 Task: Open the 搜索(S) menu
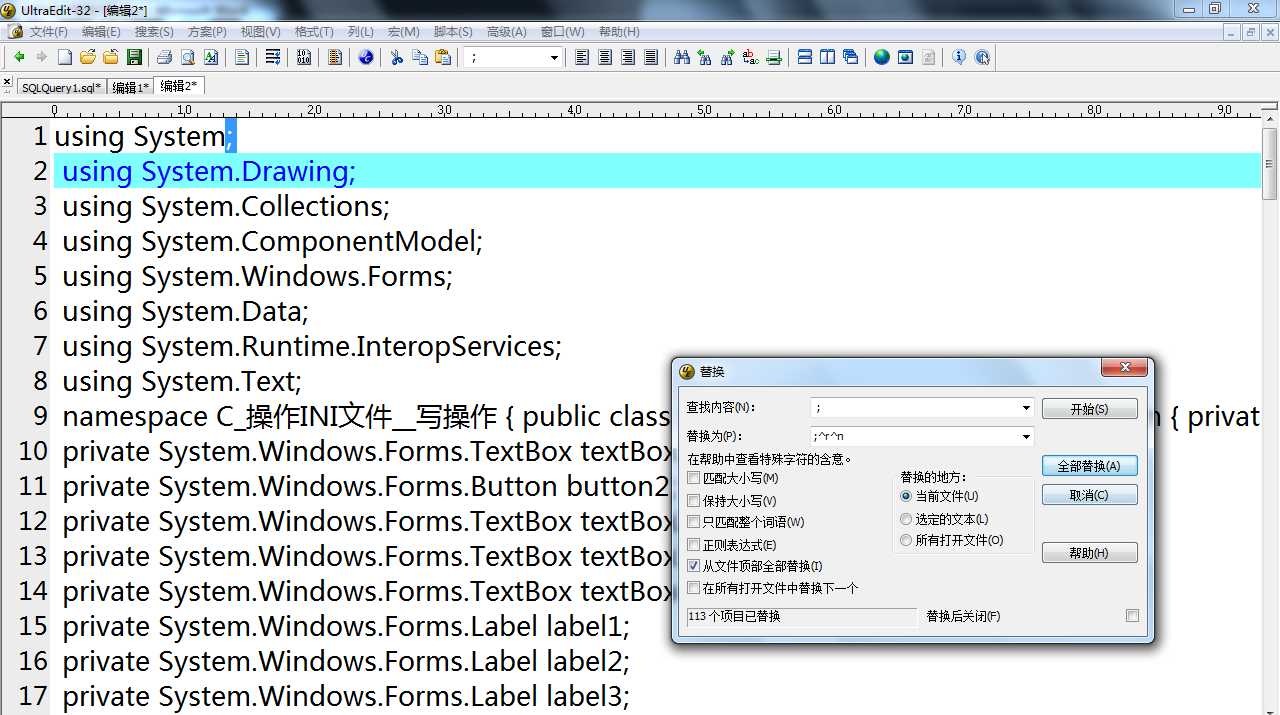point(154,32)
